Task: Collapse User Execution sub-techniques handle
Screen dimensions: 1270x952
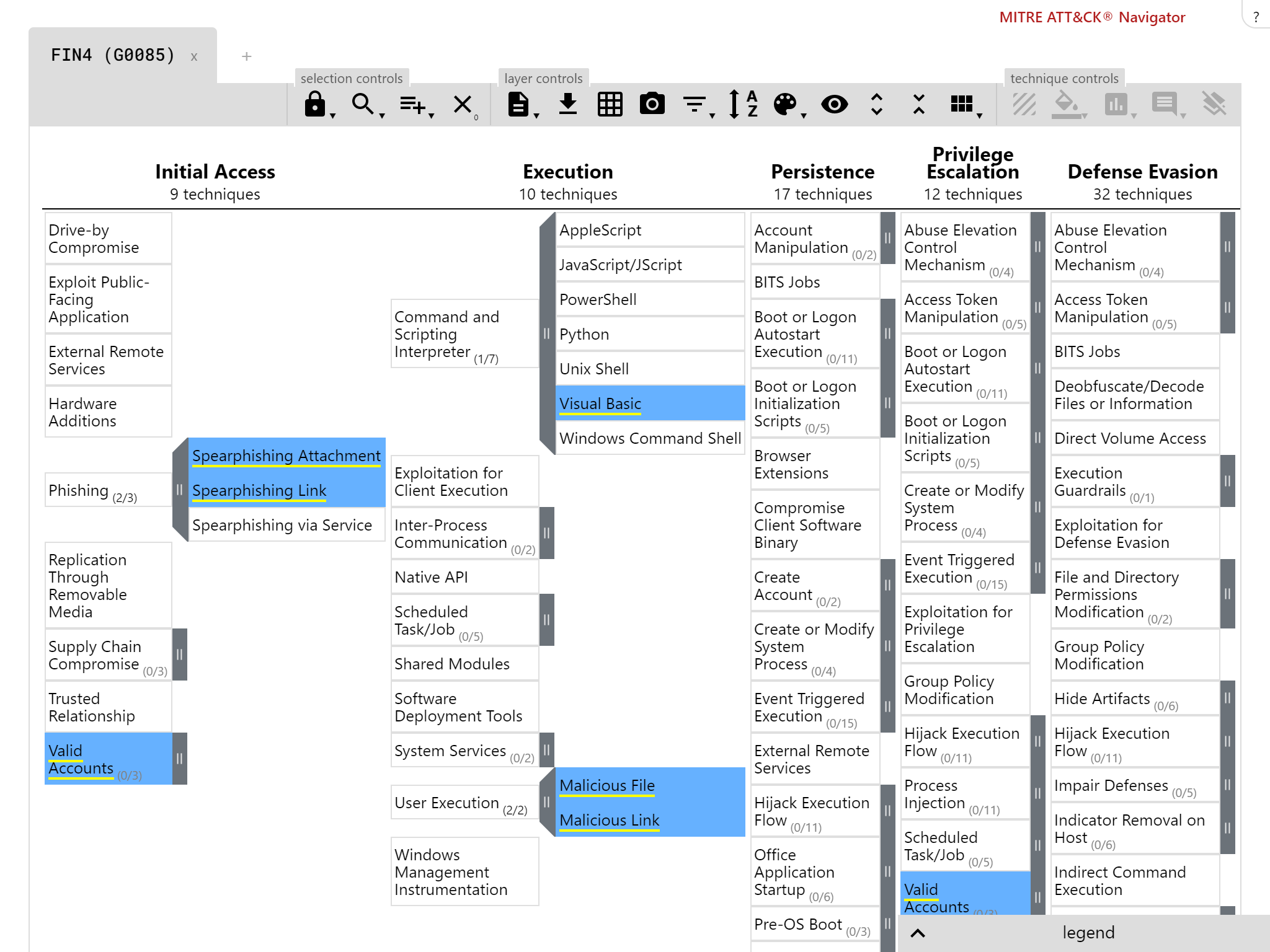Action: pos(547,802)
